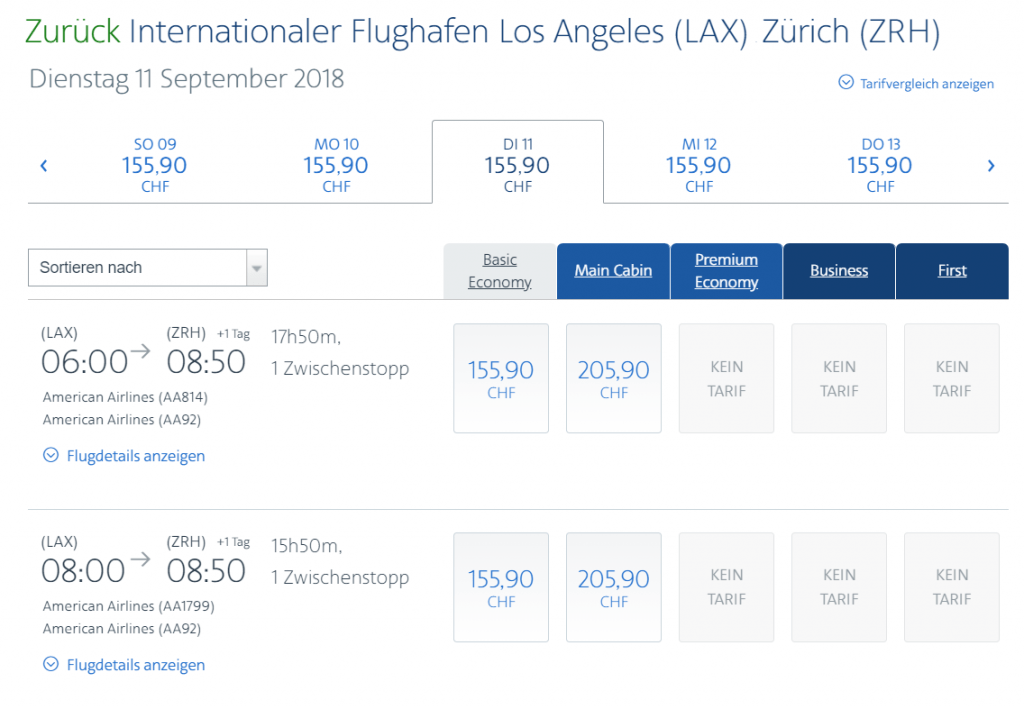
Task: Choose 155,90 CHF Basic Economy for 06:00 flight
Action: tap(501, 379)
